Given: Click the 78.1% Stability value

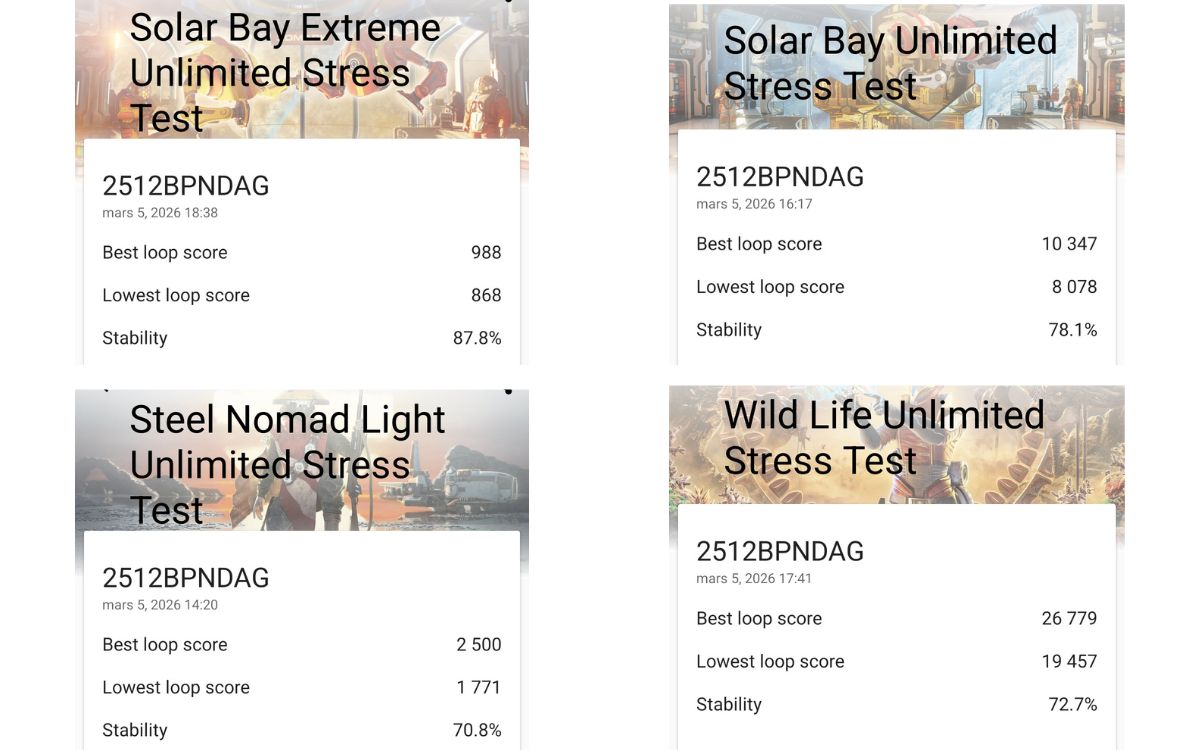Looking at the screenshot, I should [1074, 329].
